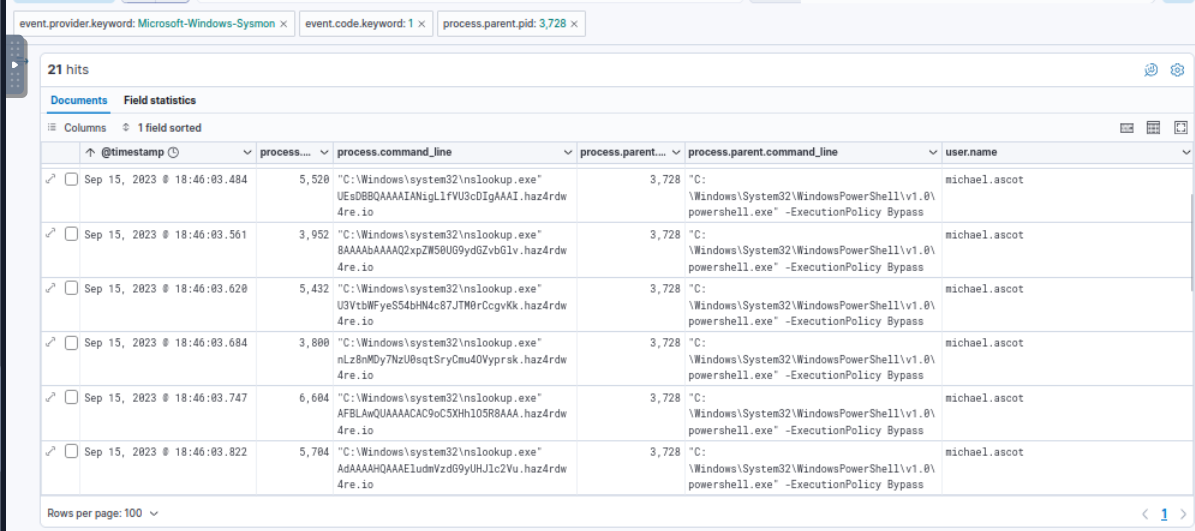This screenshot has width=1195, height=531.
Task: Check the checkbox for the 18:46:03.822 row
Action: [x=71, y=451]
